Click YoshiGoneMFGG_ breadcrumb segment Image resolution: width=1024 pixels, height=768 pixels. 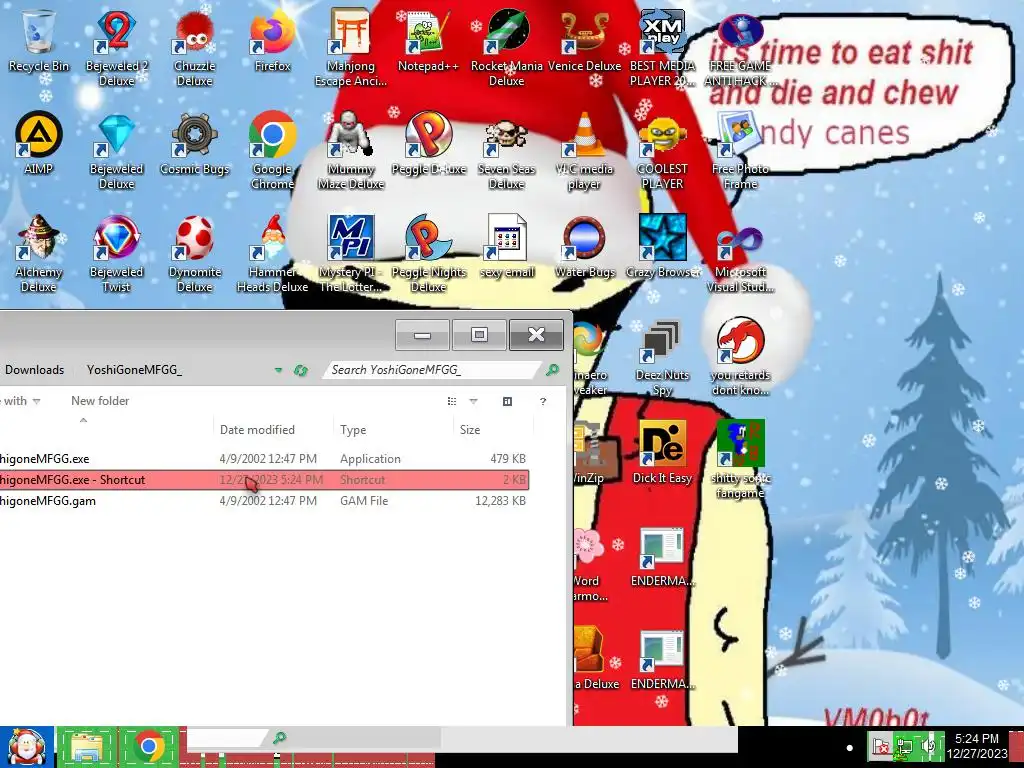pyautogui.click(x=135, y=370)
